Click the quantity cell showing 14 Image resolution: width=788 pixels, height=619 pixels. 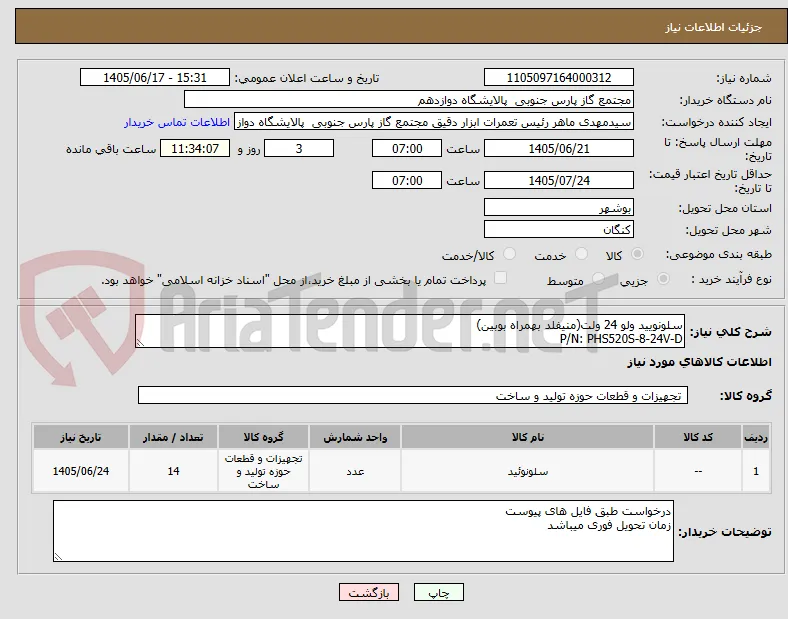pos(173,471)
